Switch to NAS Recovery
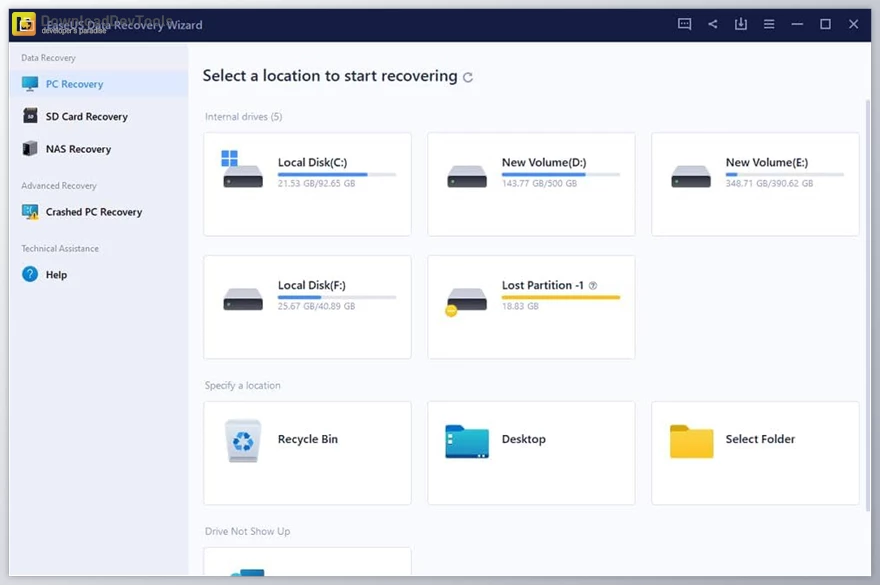This screenshot has width=880, height=585. coord(99,149)
